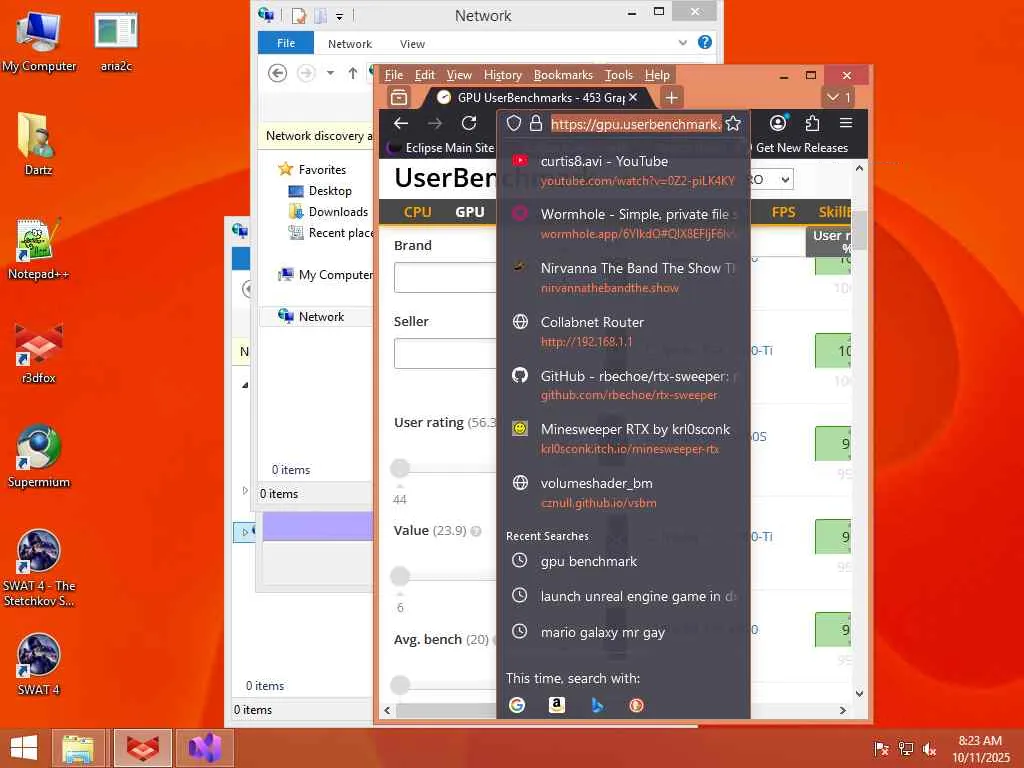Open the list-all-tabs dropdown arrow
This screenshot has width=1024, height=768.
tap(838, 98)
